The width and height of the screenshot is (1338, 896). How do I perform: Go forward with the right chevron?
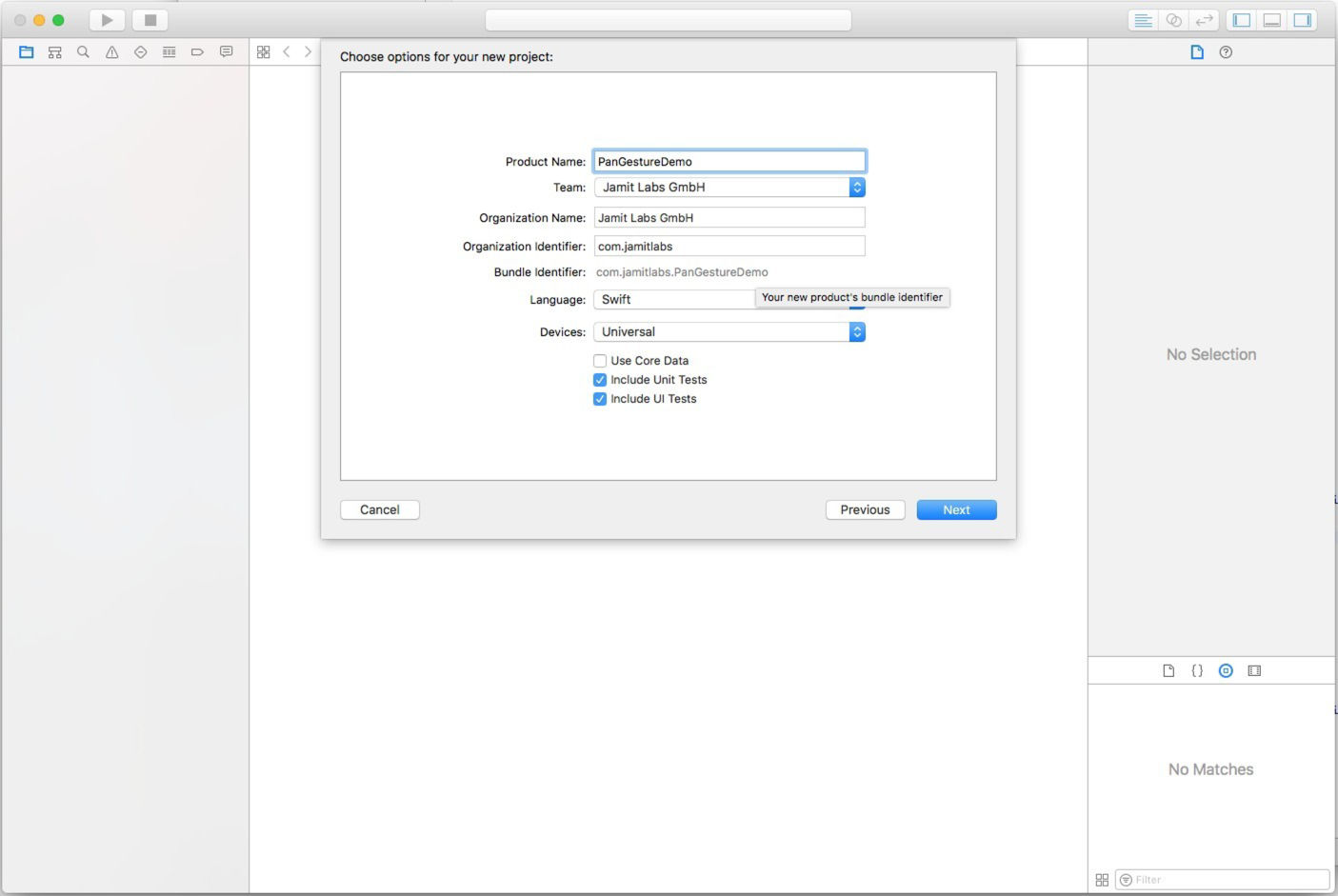coord(308,52)
